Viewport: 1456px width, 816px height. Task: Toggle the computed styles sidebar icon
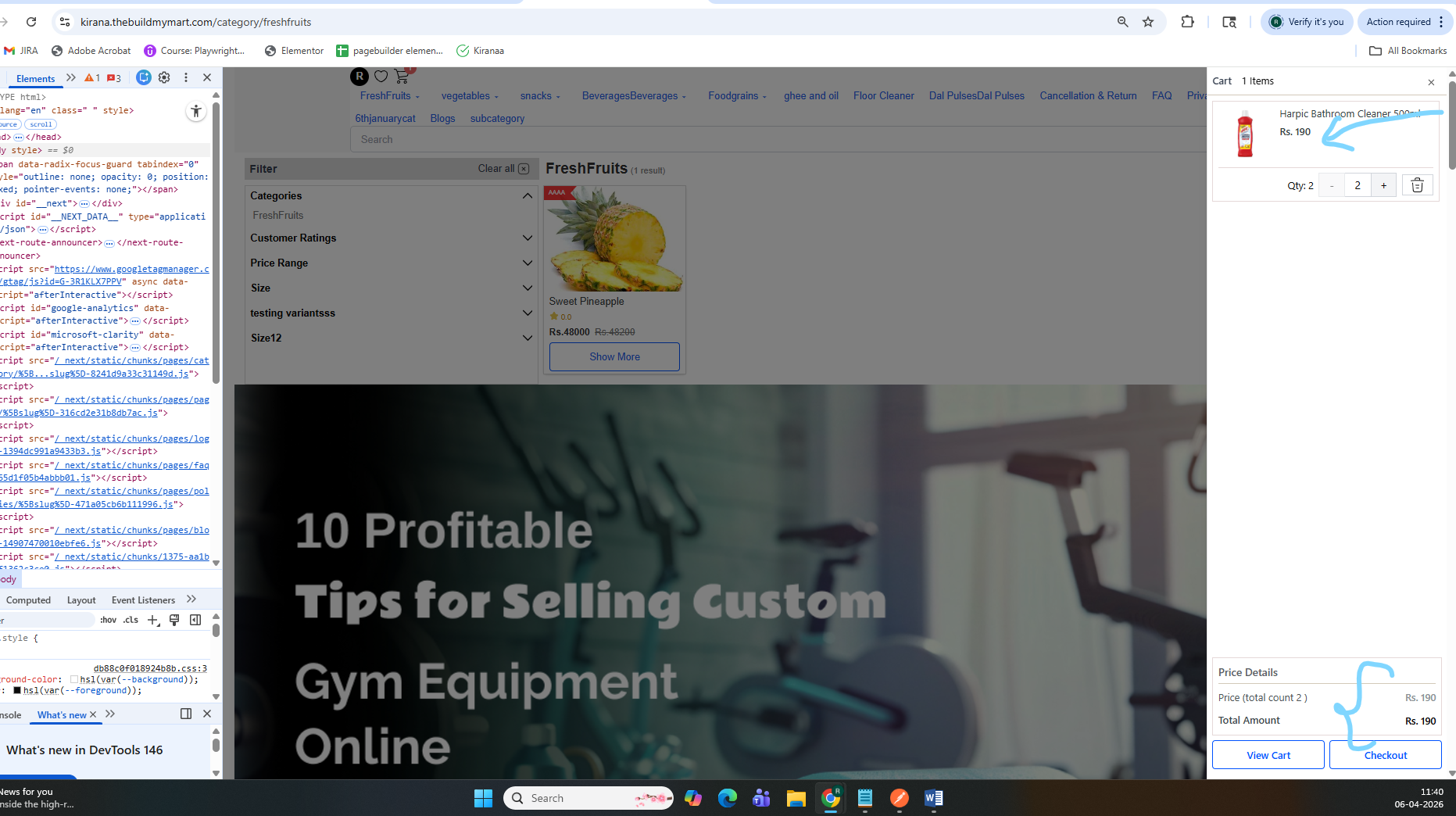pyautogui.click(x=195, y=620)
